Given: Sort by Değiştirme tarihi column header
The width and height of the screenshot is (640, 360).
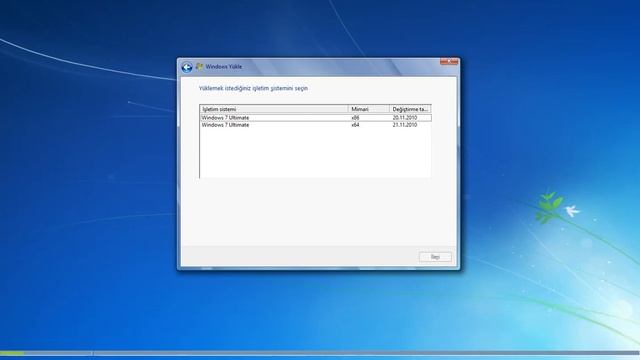Looking at the screenshot, I should coord(410,109).
